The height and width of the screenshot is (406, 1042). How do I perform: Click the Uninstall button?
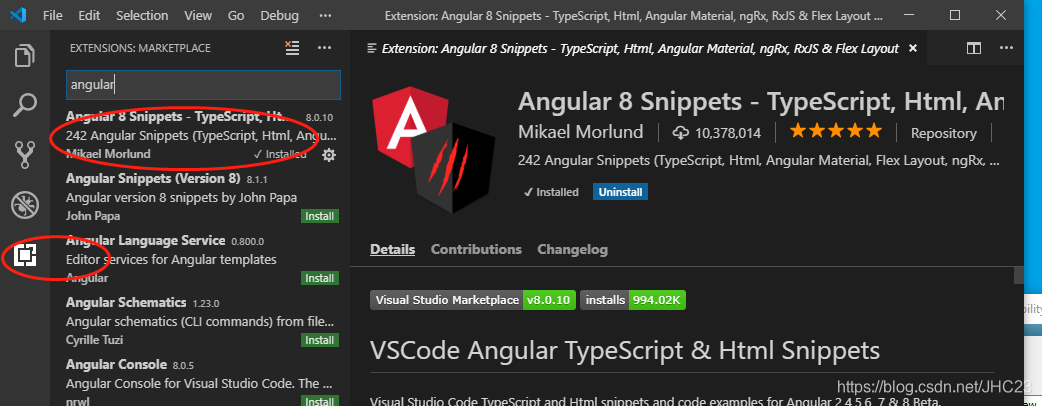(620, 192)
